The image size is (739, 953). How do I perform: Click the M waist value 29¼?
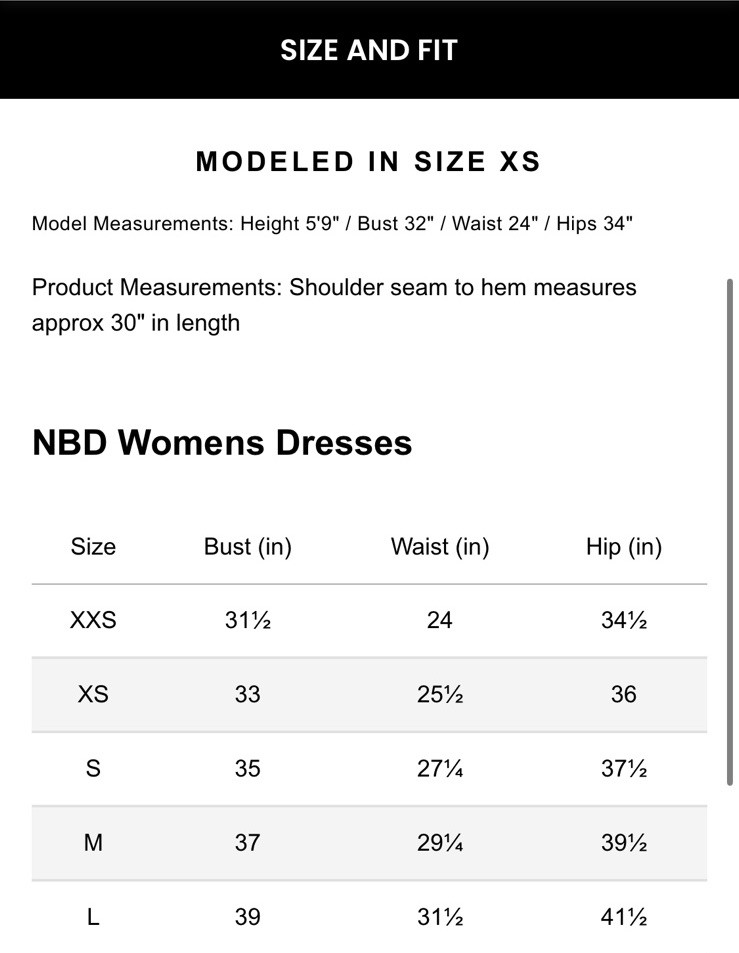pyautogui.click(x=440, y=842)
